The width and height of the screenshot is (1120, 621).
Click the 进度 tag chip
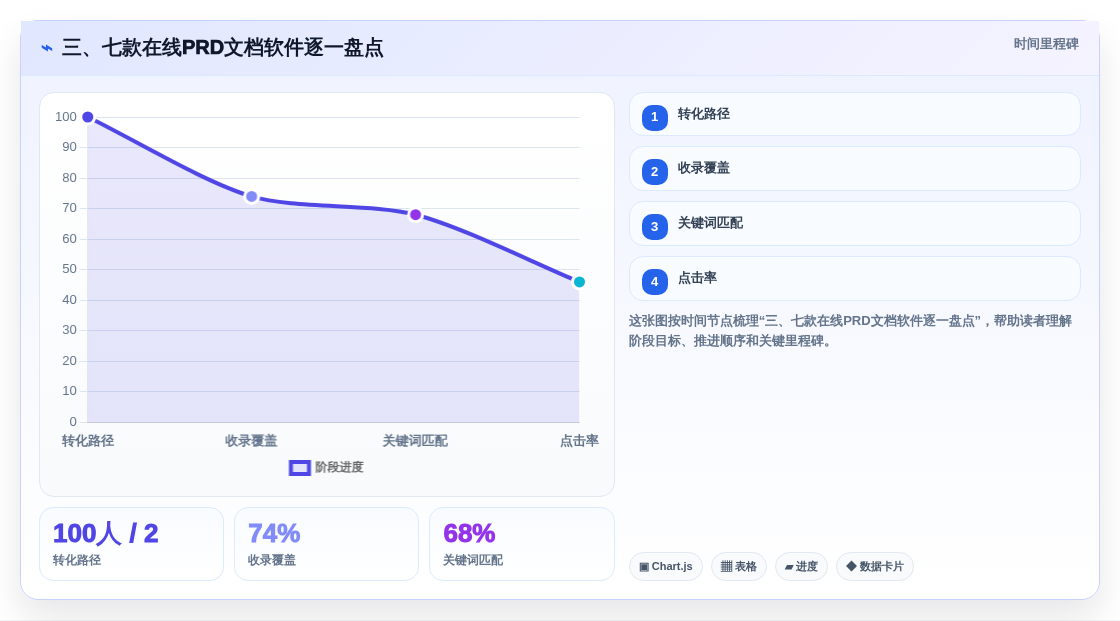click(801, 567)
